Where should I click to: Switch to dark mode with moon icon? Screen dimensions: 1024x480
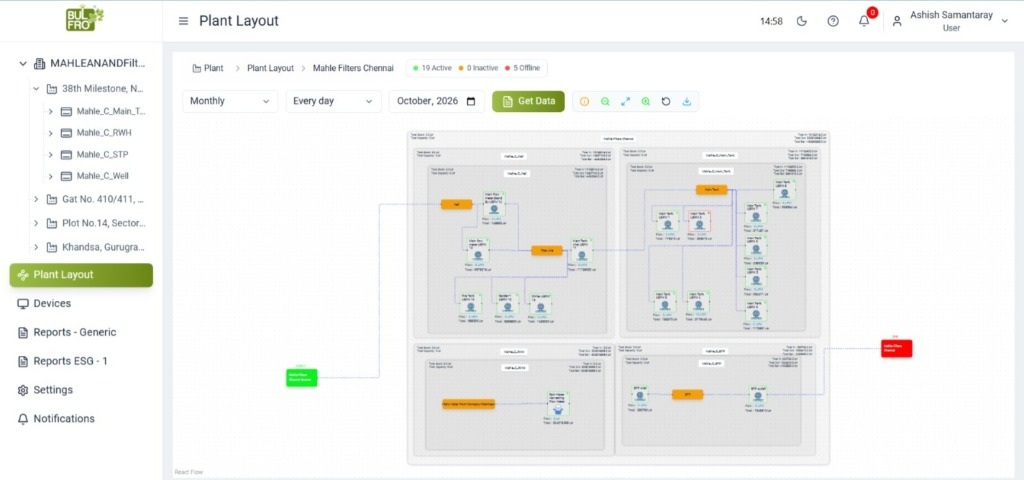click(x=802, y=21)
